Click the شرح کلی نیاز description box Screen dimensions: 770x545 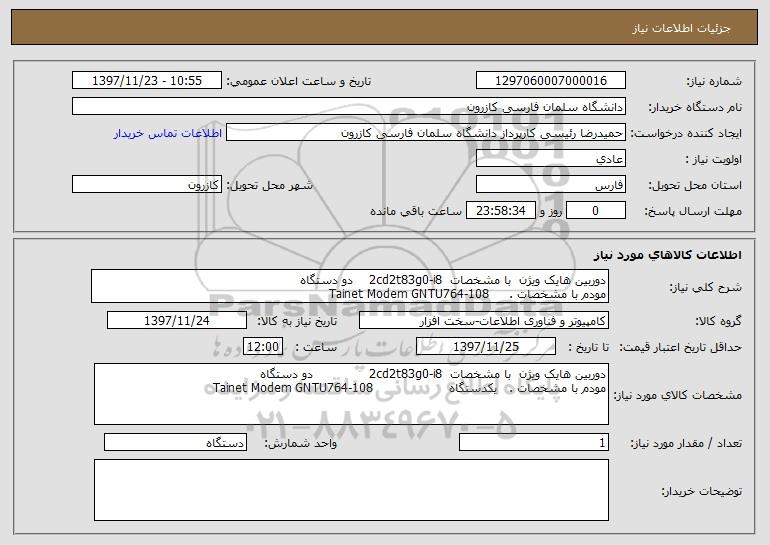point(350,286)
